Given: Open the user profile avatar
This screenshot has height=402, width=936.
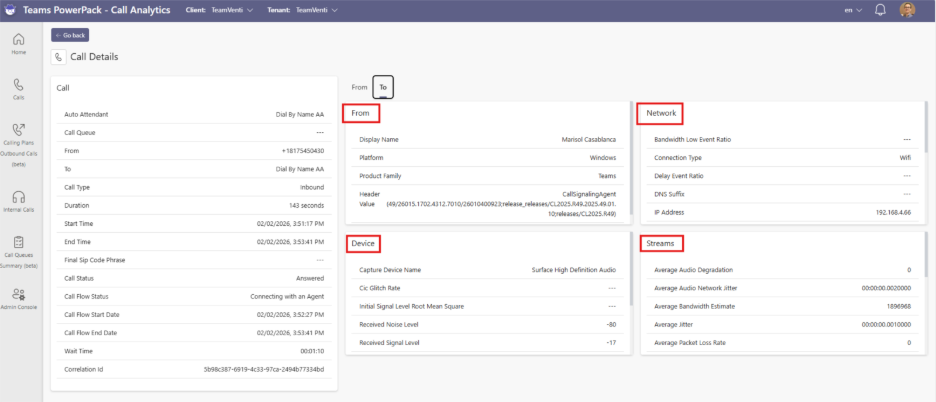Looking at the screenshot, I should point(908,10).
